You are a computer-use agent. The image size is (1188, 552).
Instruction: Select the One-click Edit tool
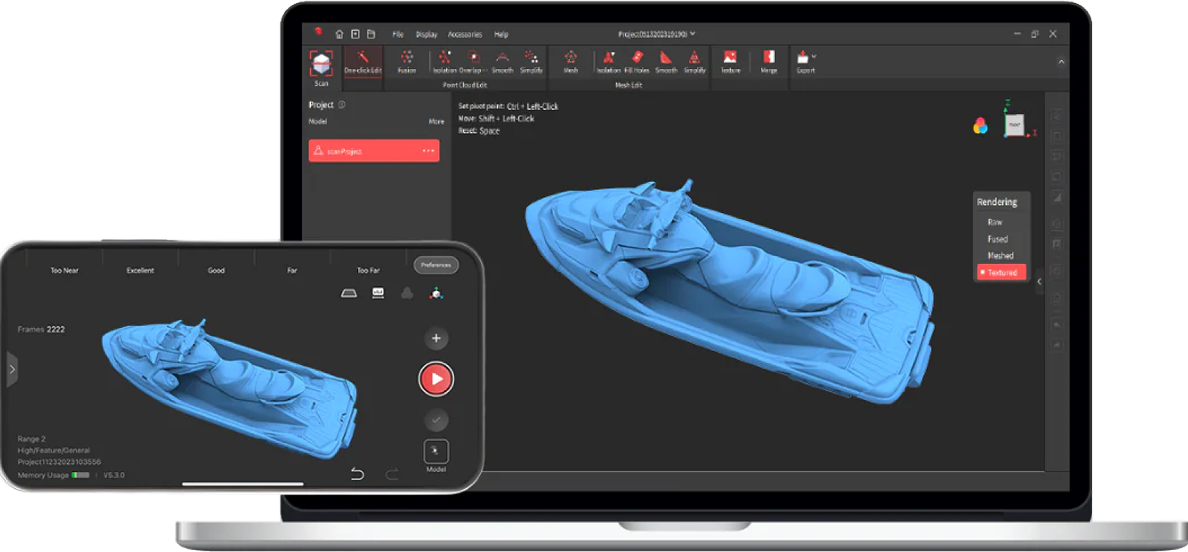(x=363, y=60)
